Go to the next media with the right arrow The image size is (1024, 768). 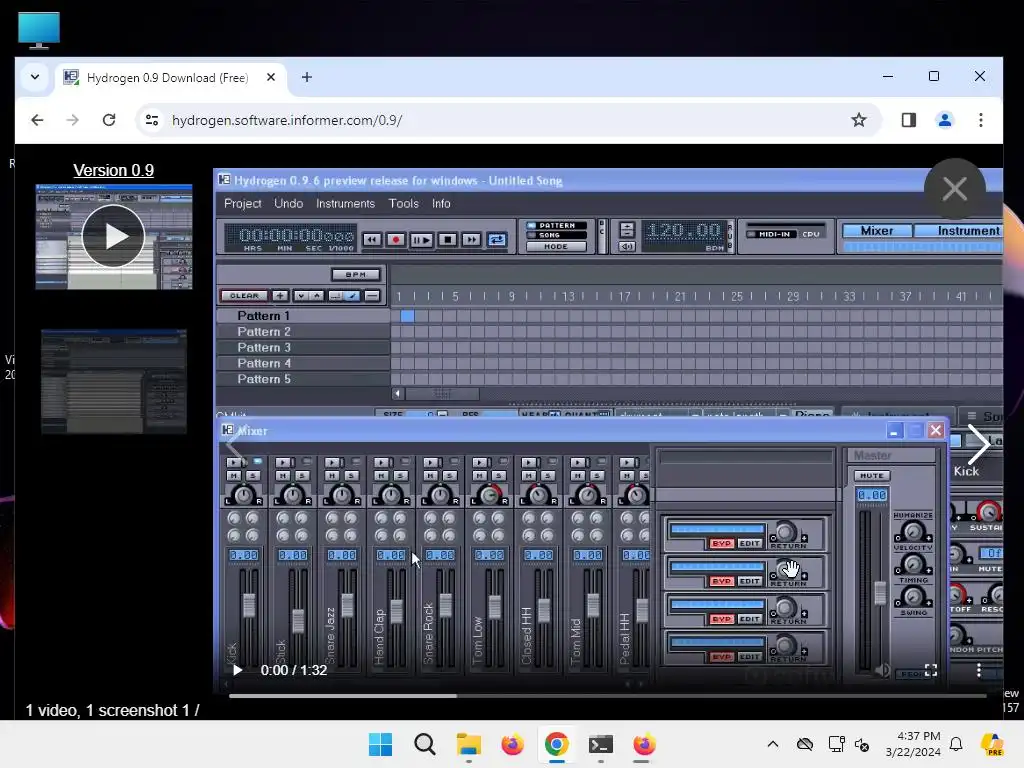tap(978, 444)
